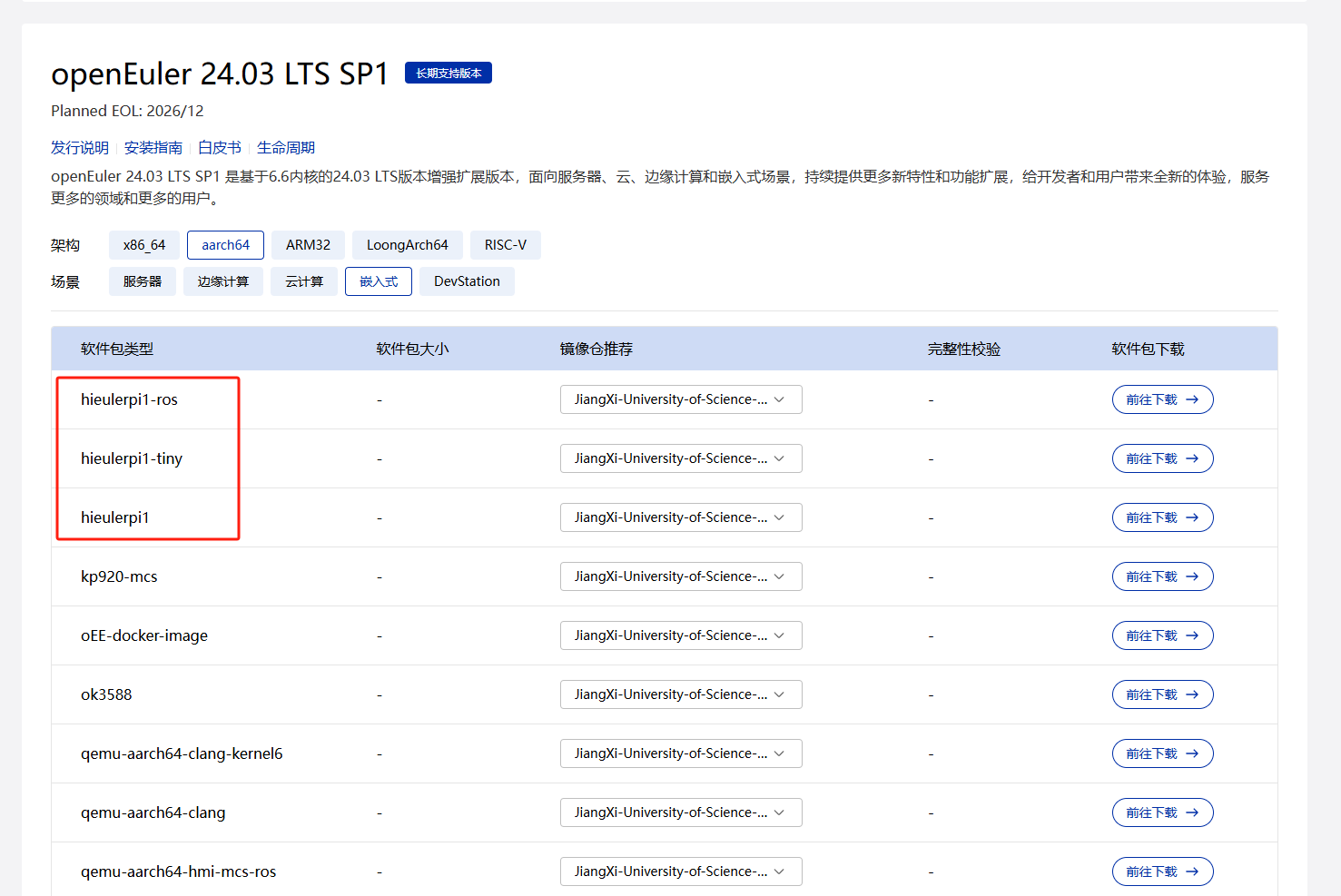Click chevron icon in qemu-aarch64-clang mirror selector
1341x896 pixels.
779,812
